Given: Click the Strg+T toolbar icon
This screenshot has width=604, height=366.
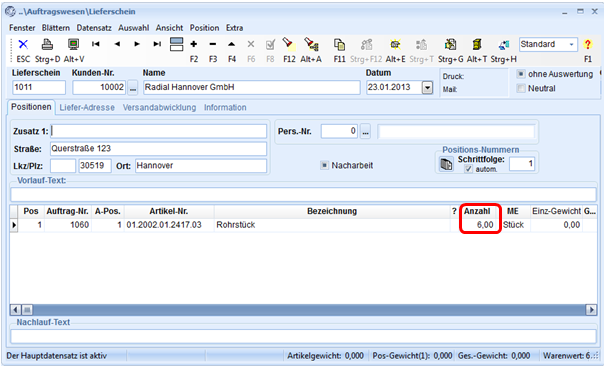Looking at the screenshot, I should 421,45.
